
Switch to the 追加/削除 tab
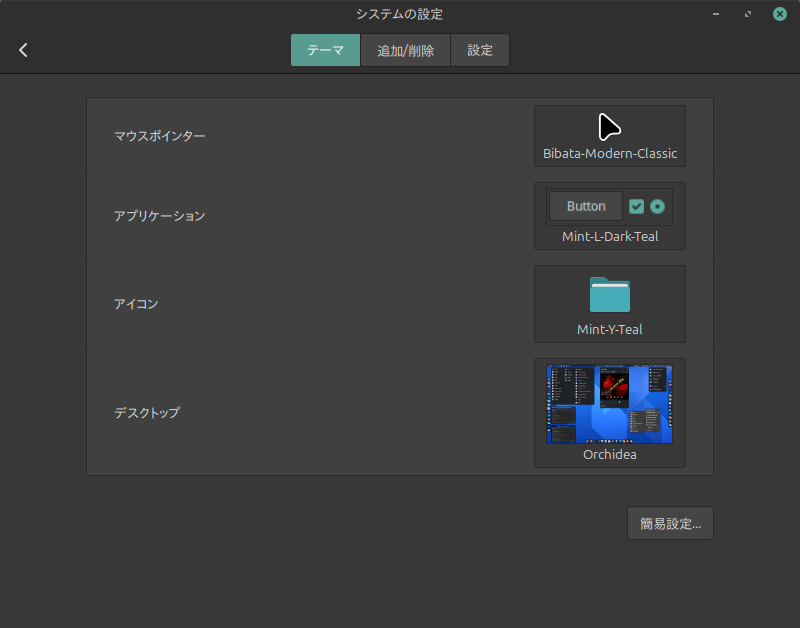tap(405, 50)
